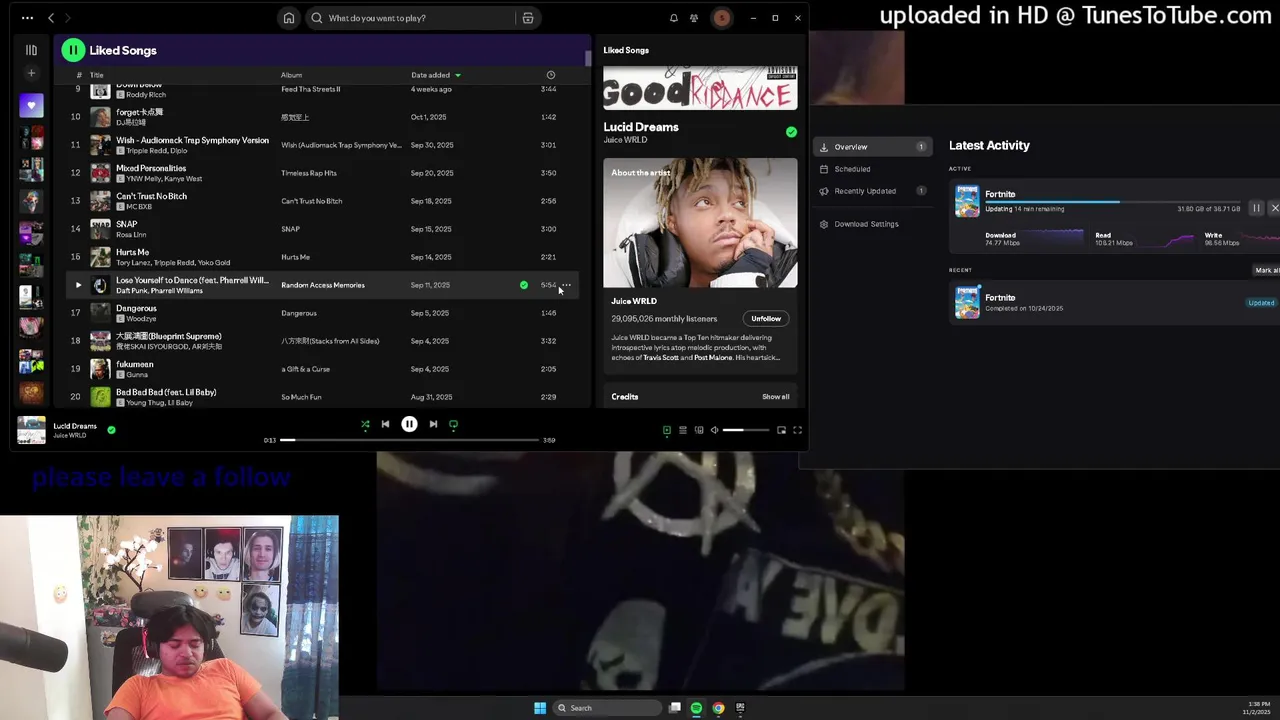Open more options for Lose Yourself to Dance
This screenshot has height=720, width=1280.
tap(566, 285)
